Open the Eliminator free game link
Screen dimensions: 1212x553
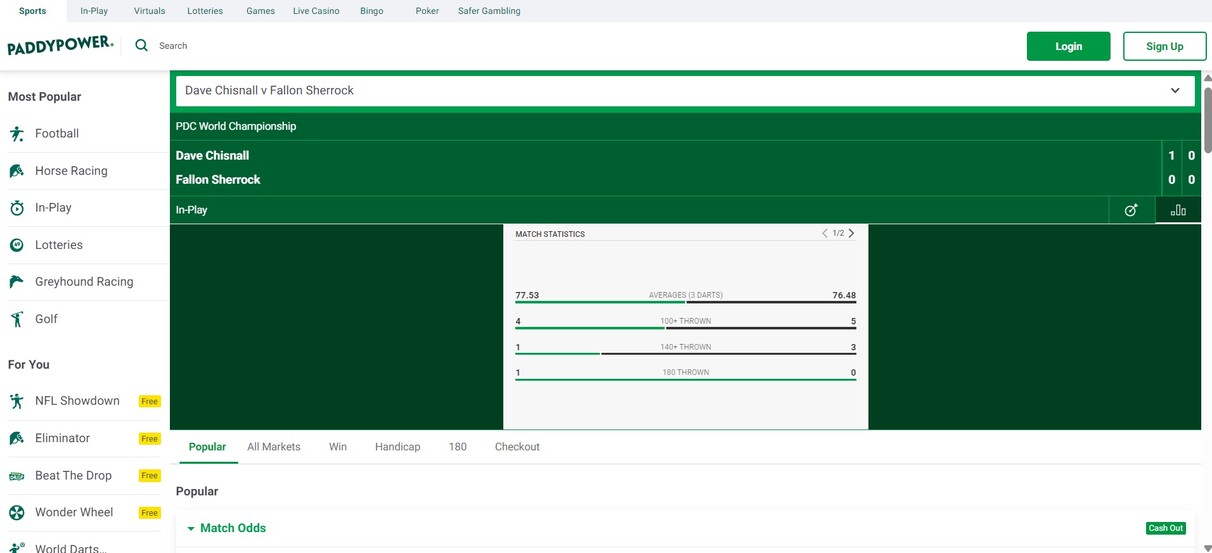tap(62, 438)
